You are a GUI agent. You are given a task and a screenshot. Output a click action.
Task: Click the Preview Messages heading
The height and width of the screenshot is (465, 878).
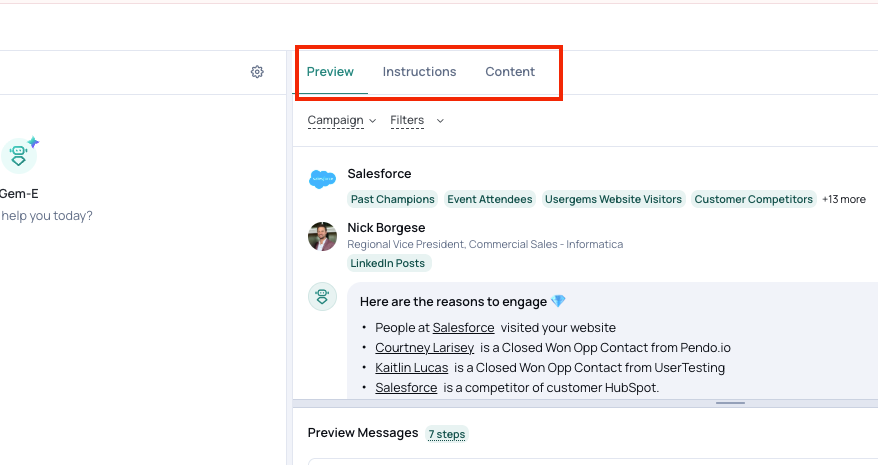363,433
